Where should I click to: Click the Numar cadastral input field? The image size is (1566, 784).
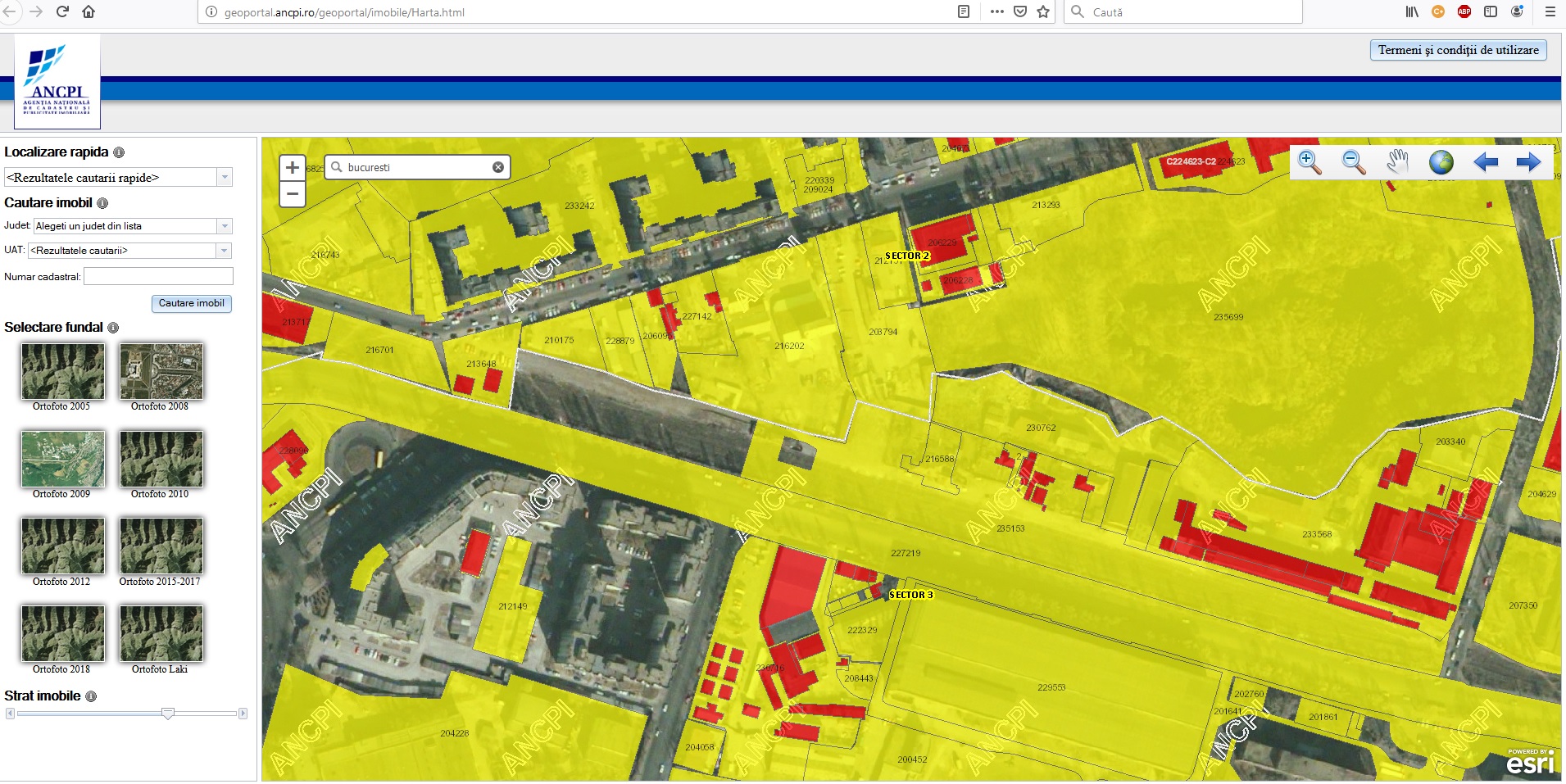[x=158, y=277]
